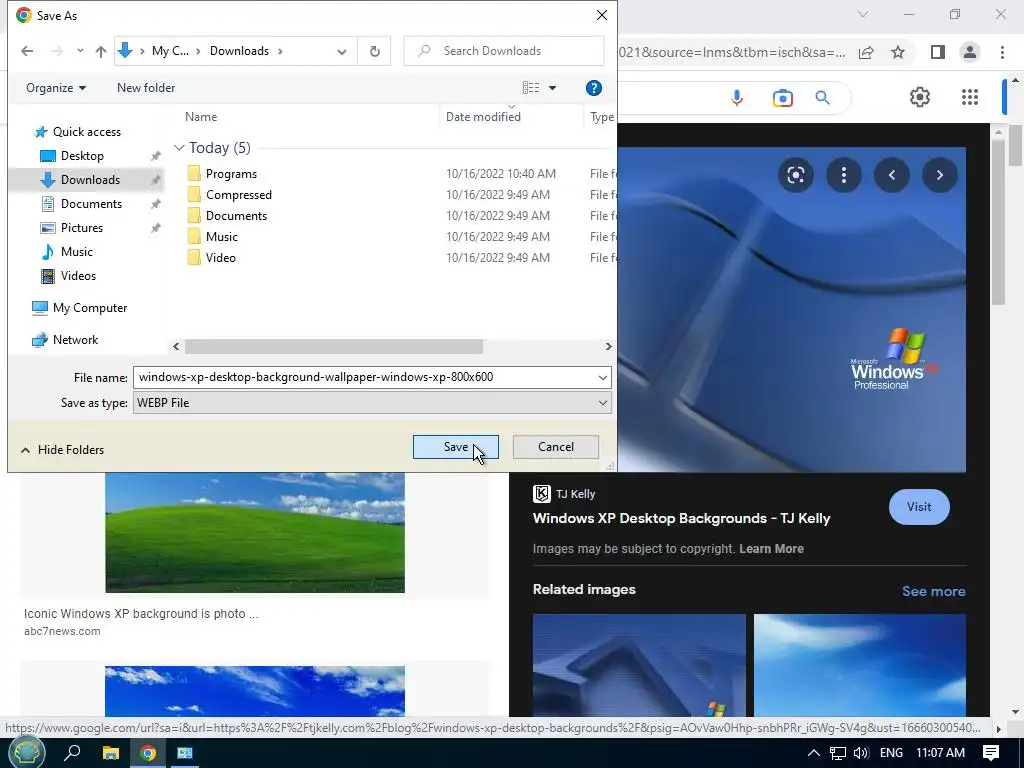Viewport: 1024px width, 768px height.
Task: Open the Save as type dropdown
Action: (372, 402)
